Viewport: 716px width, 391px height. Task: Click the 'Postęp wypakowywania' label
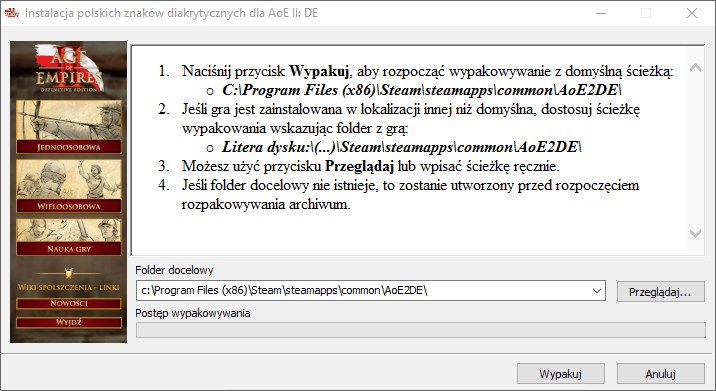(193, 313)
